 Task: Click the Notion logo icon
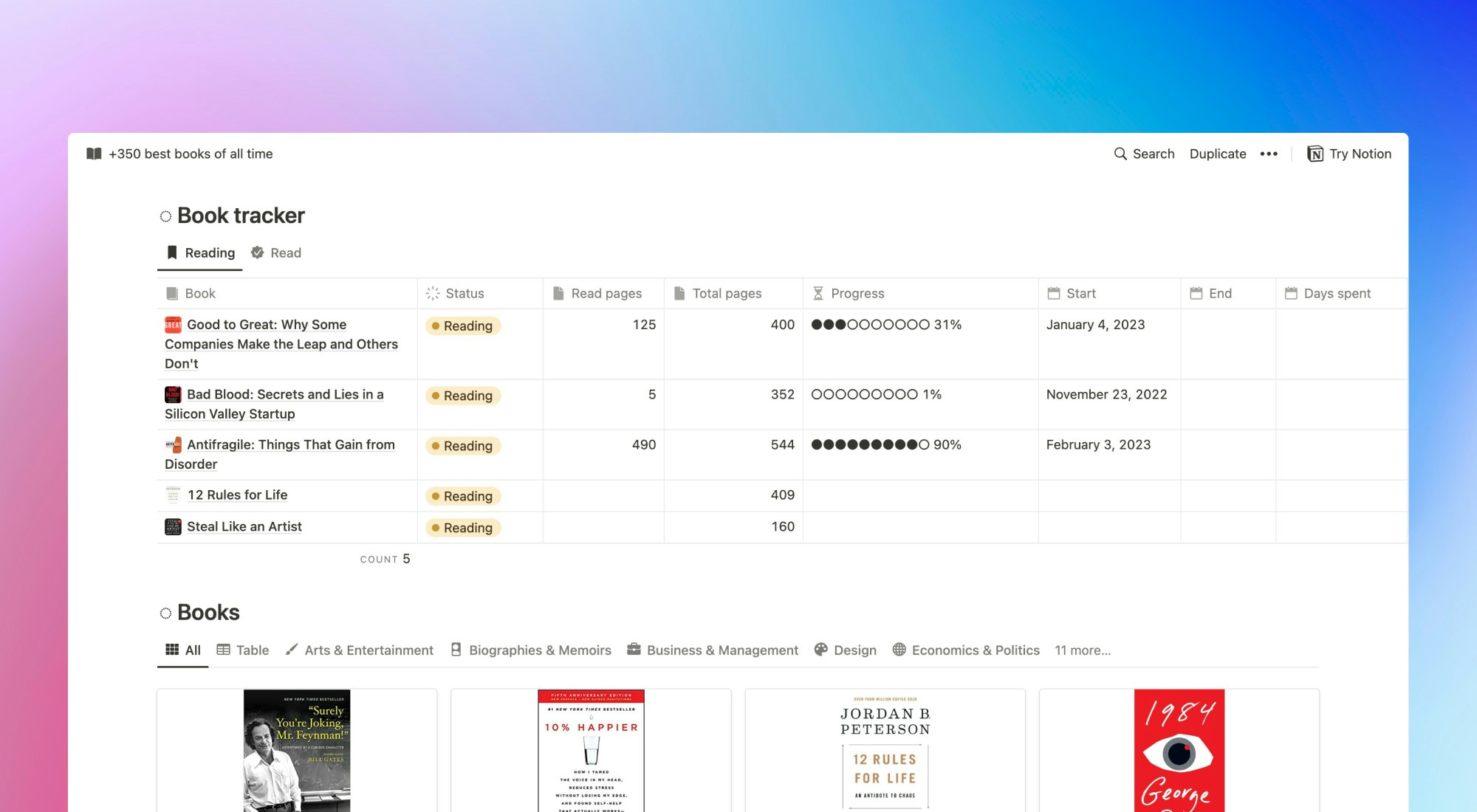click(1315, 154)
